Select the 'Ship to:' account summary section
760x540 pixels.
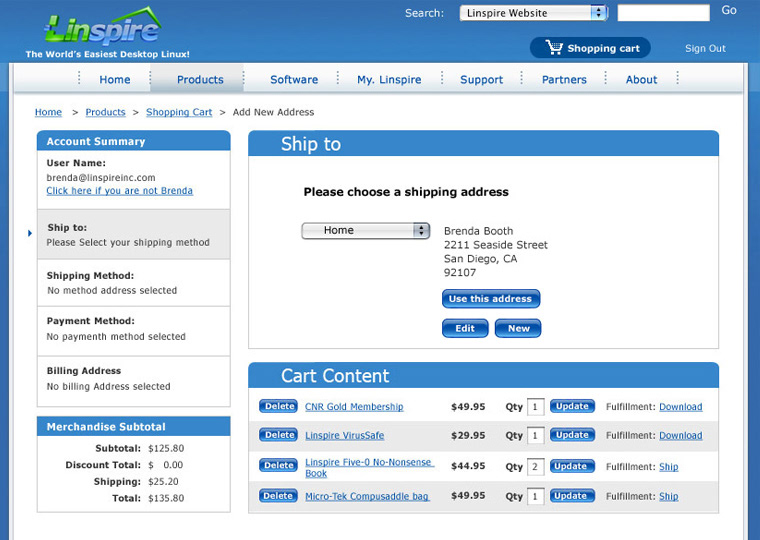(134, 234)
